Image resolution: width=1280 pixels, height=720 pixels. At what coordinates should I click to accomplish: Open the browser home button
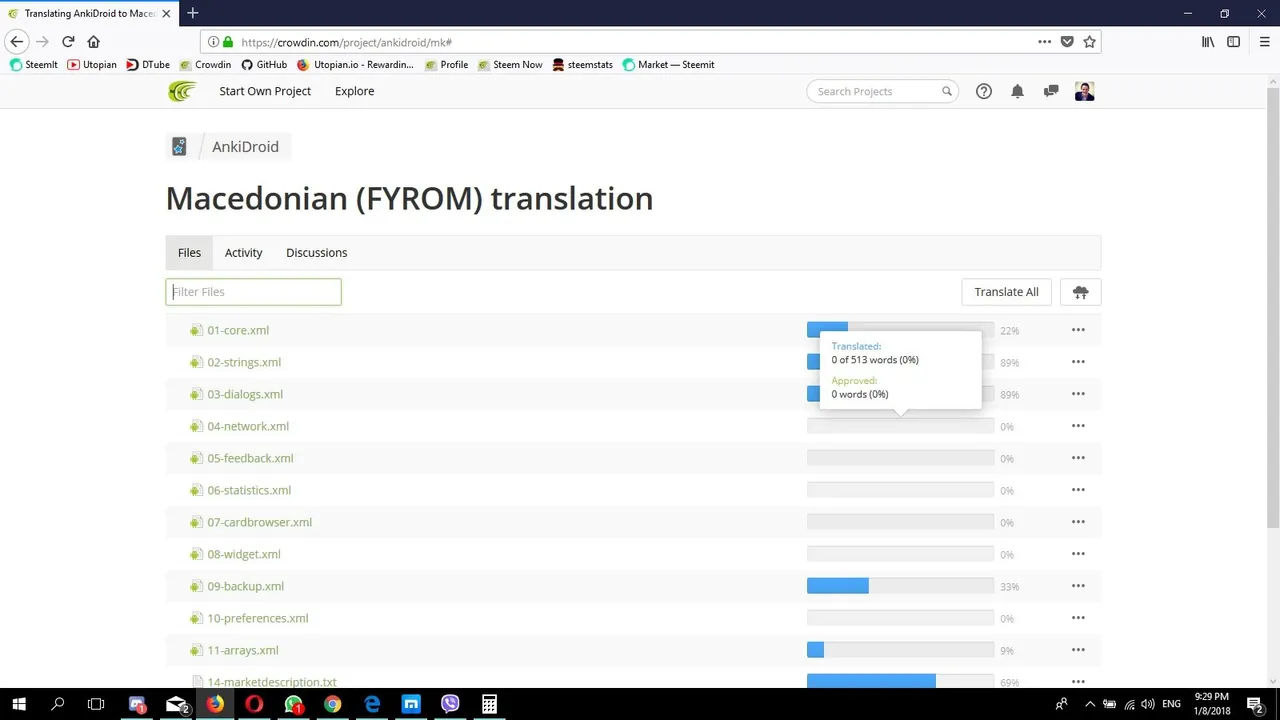tap(94, 42)
